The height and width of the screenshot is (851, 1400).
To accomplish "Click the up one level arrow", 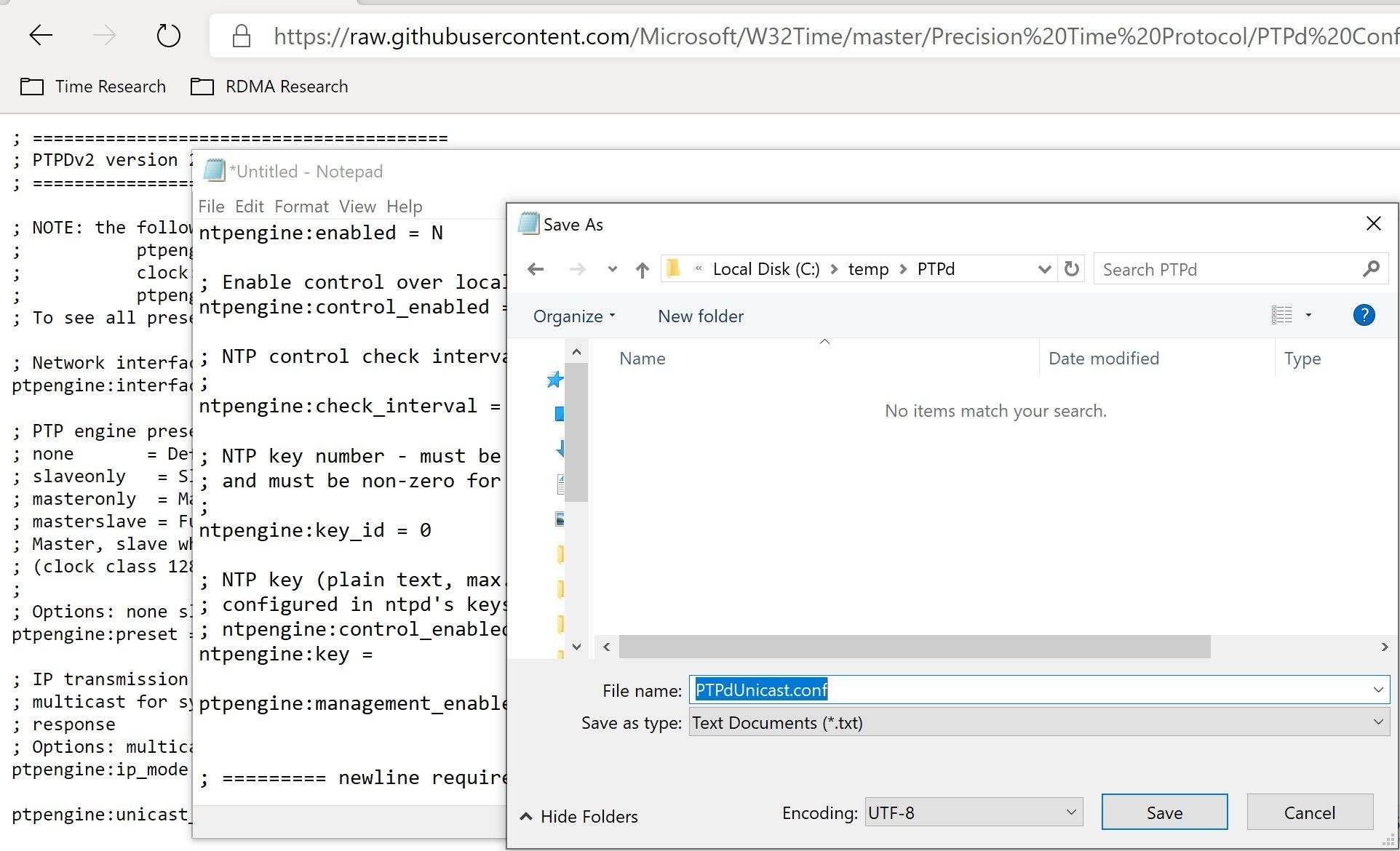I will tap(642, 270).
